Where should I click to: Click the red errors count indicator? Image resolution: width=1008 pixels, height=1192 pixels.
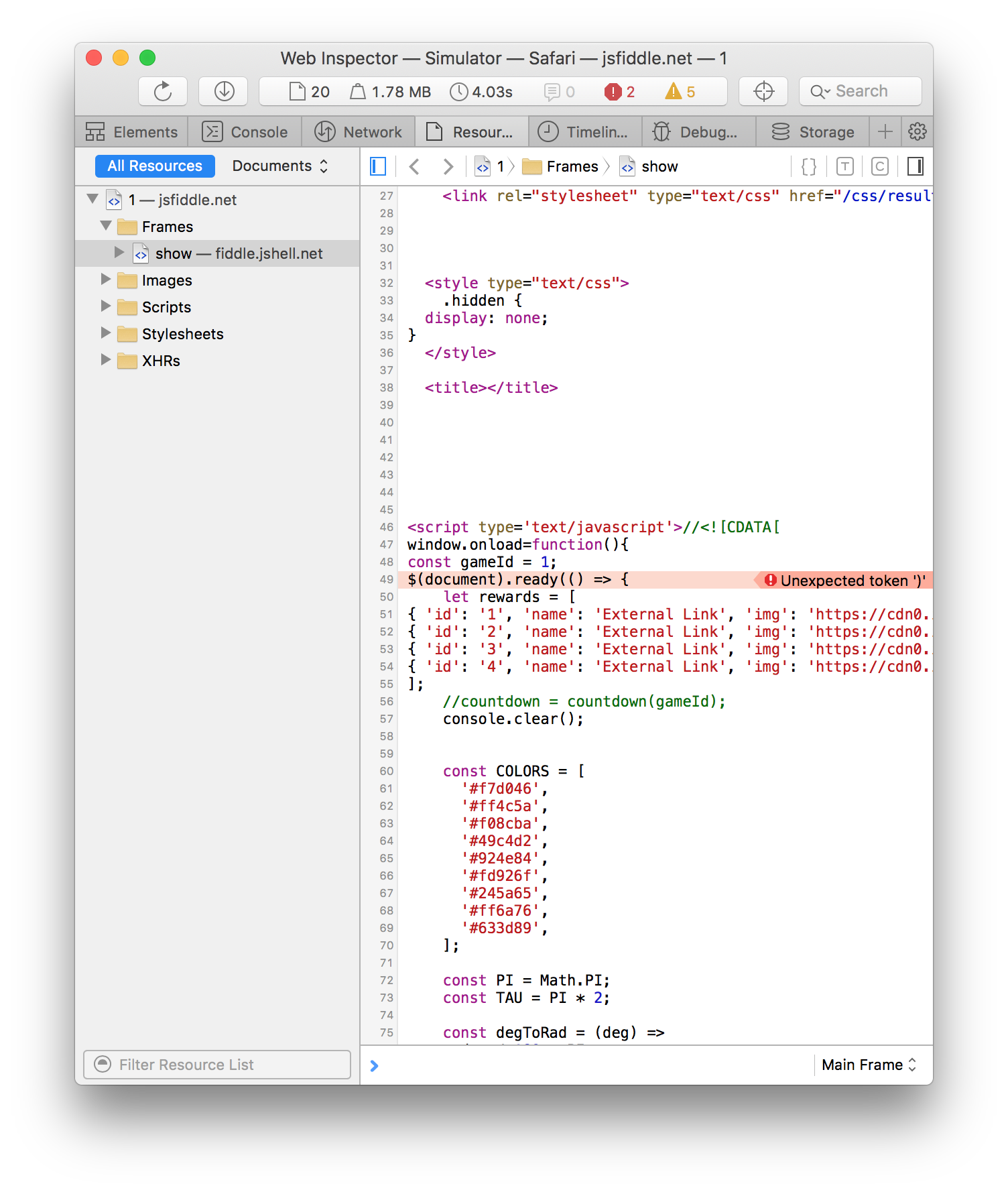(x=620, y=92)
